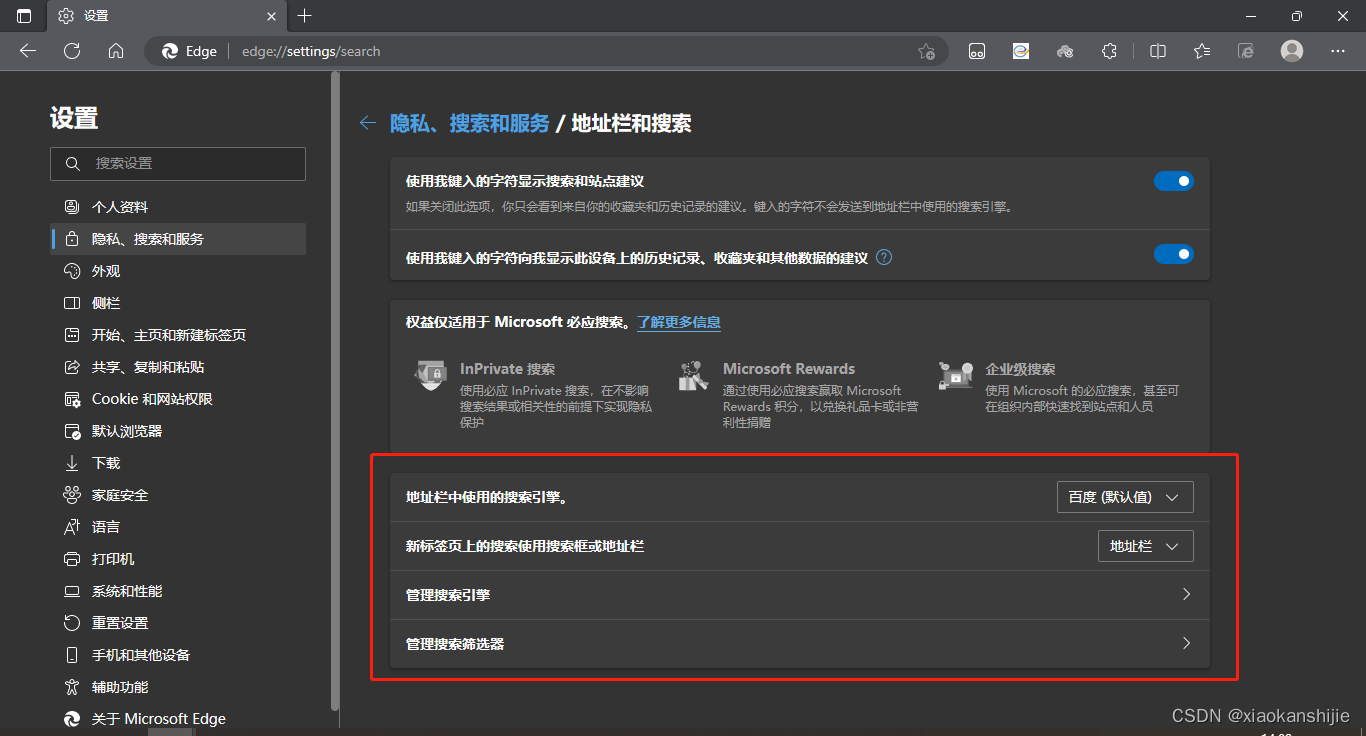Screen dimensions: 1366x736
Task: Open the tab actions menu icon
Action: (24, 16)
